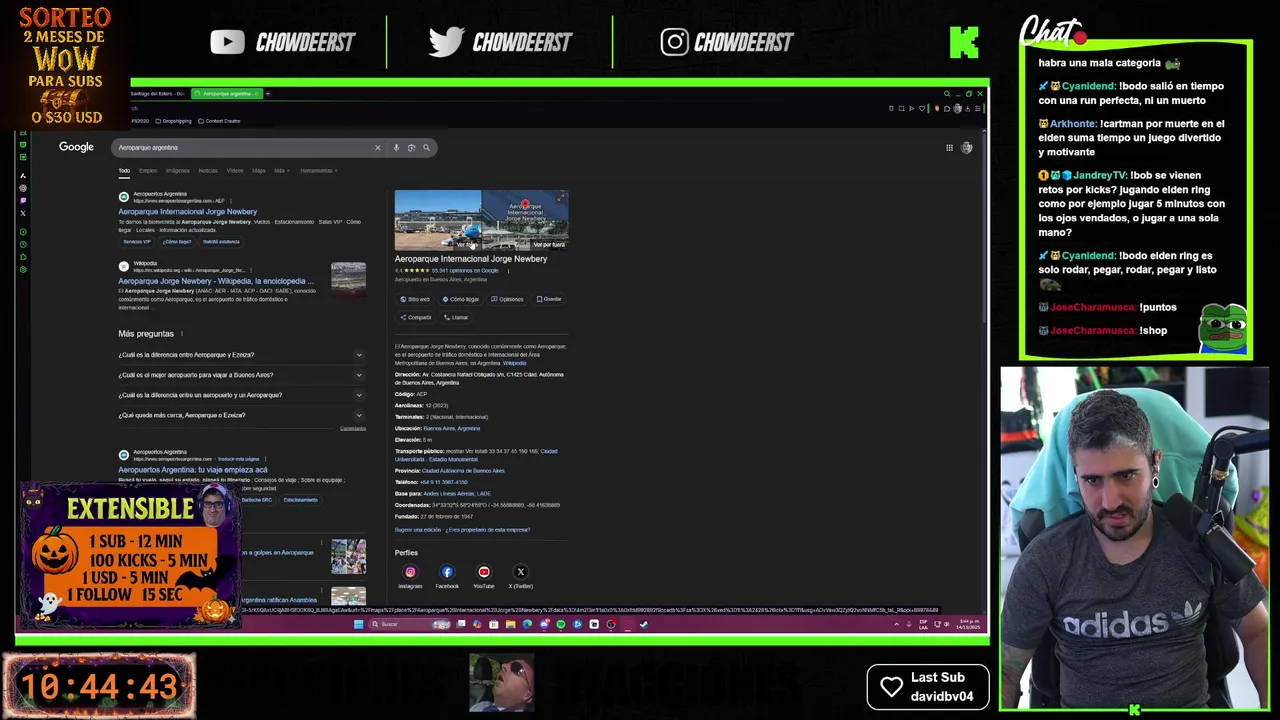
Task: Click the File Explorer folder in taskbar
Action: 510,625
